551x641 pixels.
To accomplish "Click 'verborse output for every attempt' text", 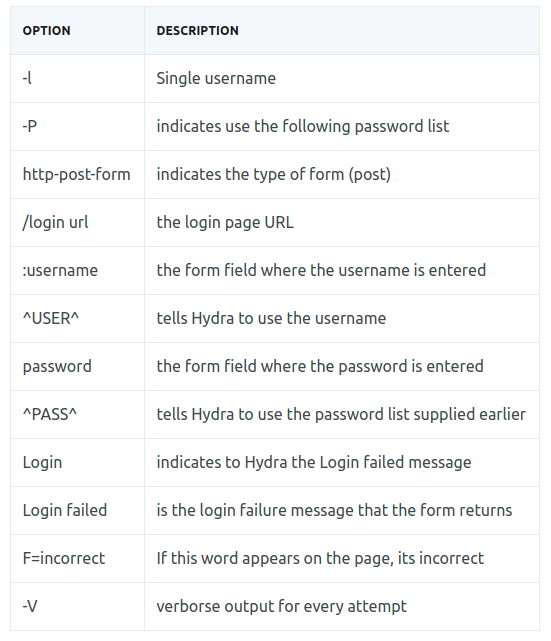I will (x=281, y=607).
